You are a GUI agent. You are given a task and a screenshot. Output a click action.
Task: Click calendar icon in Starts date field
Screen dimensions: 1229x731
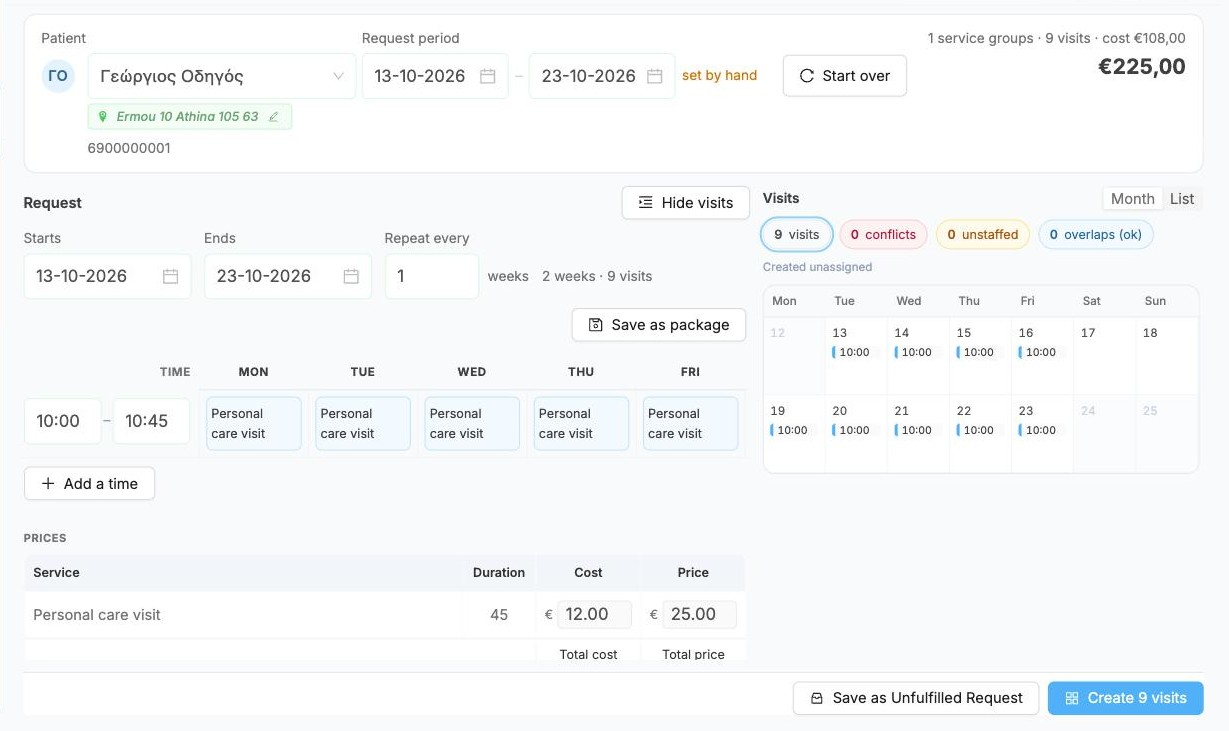[x=170, y=276]
